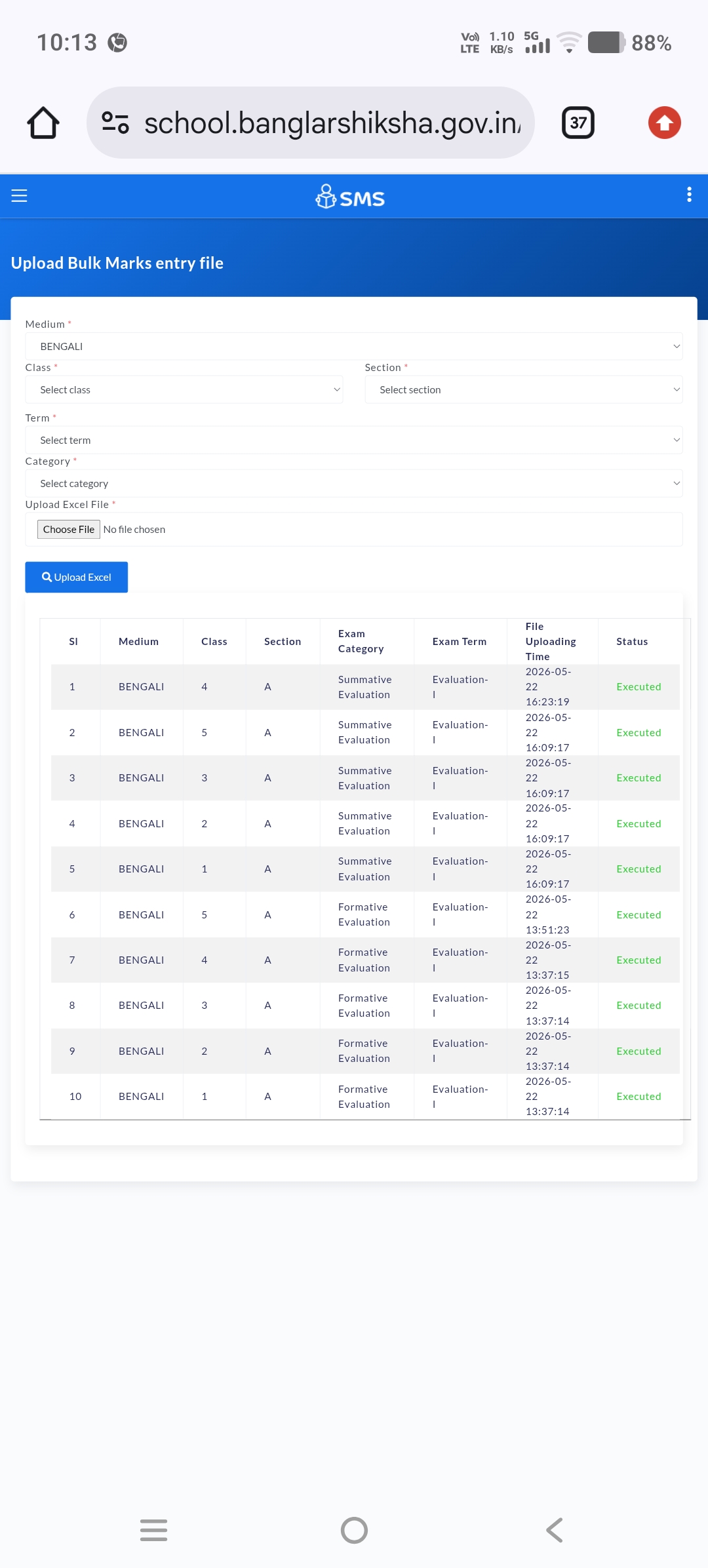
Task: Open site settings icon in address bar
Action: click(115, 123)
